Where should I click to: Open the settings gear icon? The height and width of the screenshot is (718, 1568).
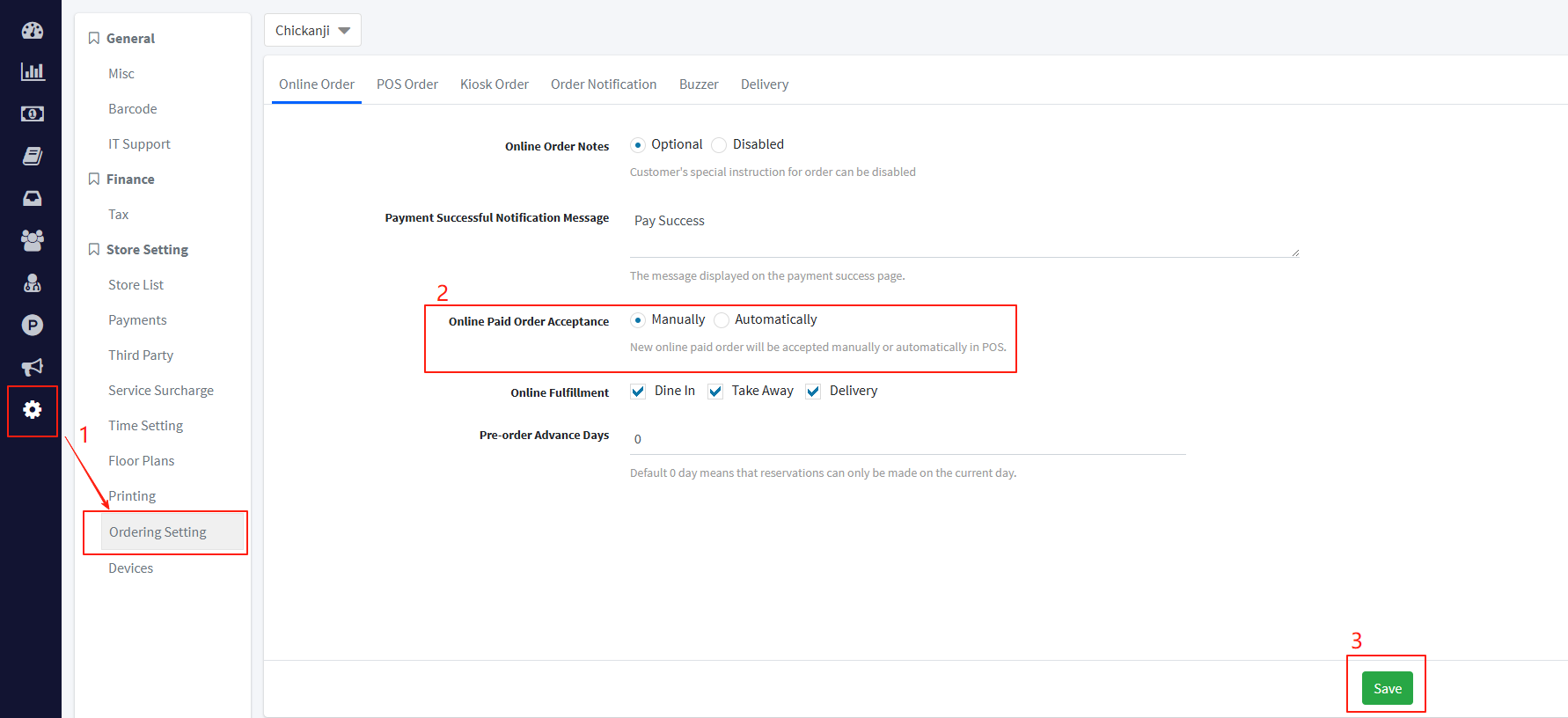(33, 409)
